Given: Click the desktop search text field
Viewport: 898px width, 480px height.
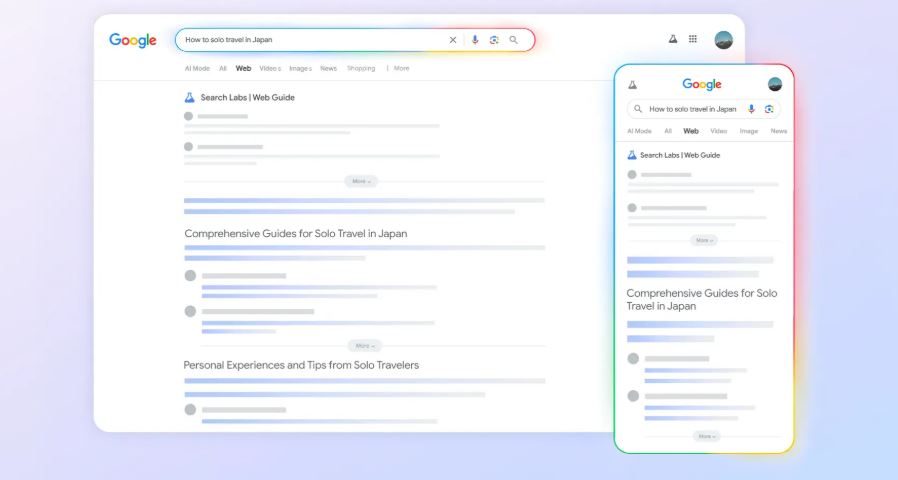Looking at the screenshot, I should coord(310,40).
